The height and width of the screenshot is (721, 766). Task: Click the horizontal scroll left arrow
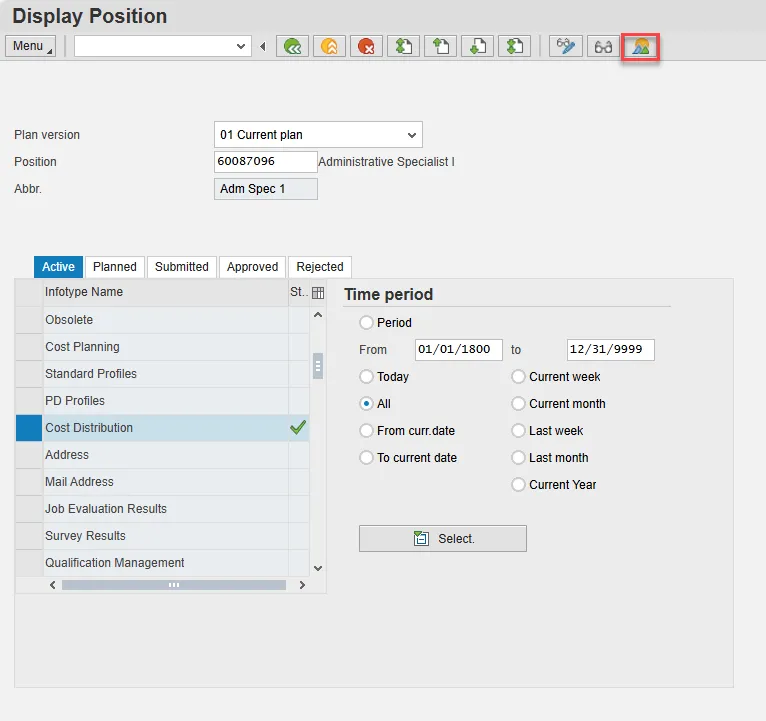[53, 585]
